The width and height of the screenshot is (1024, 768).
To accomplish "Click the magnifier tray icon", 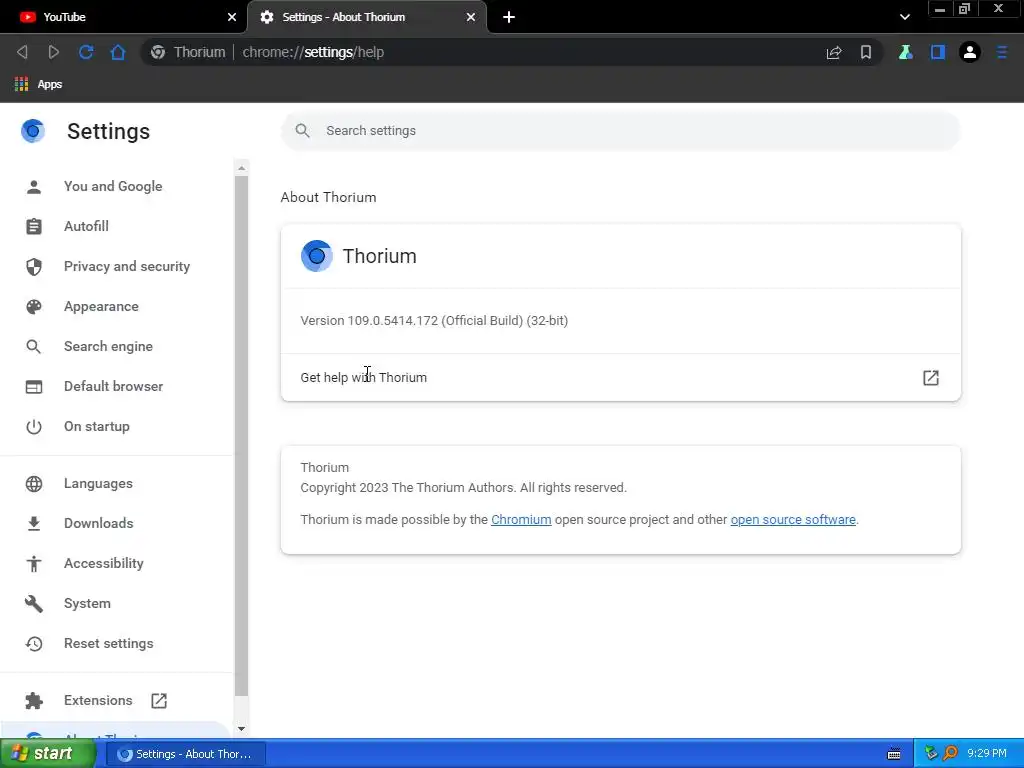I will click(x=951, y=754).
